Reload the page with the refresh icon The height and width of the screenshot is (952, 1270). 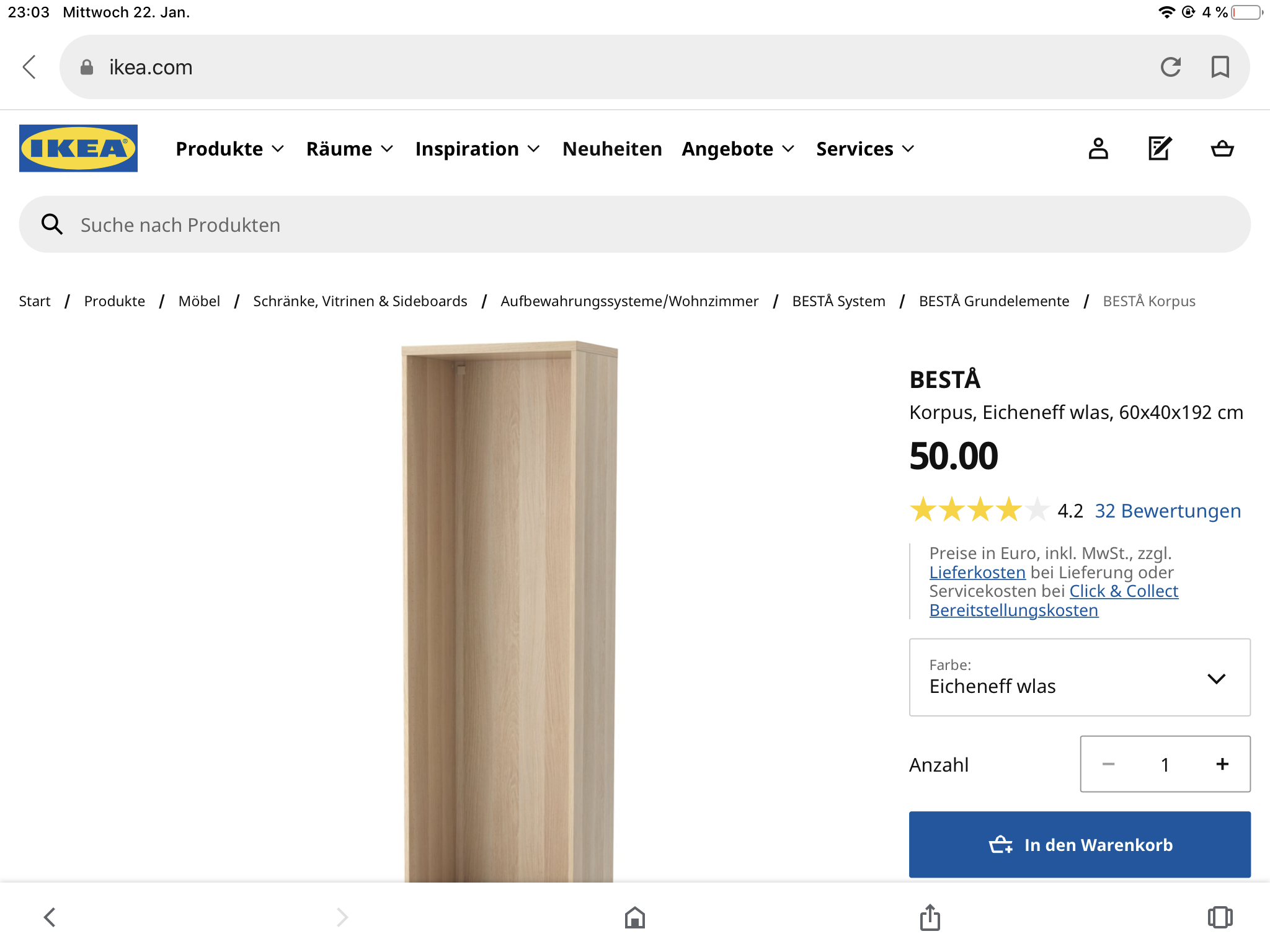[1171, 67]
